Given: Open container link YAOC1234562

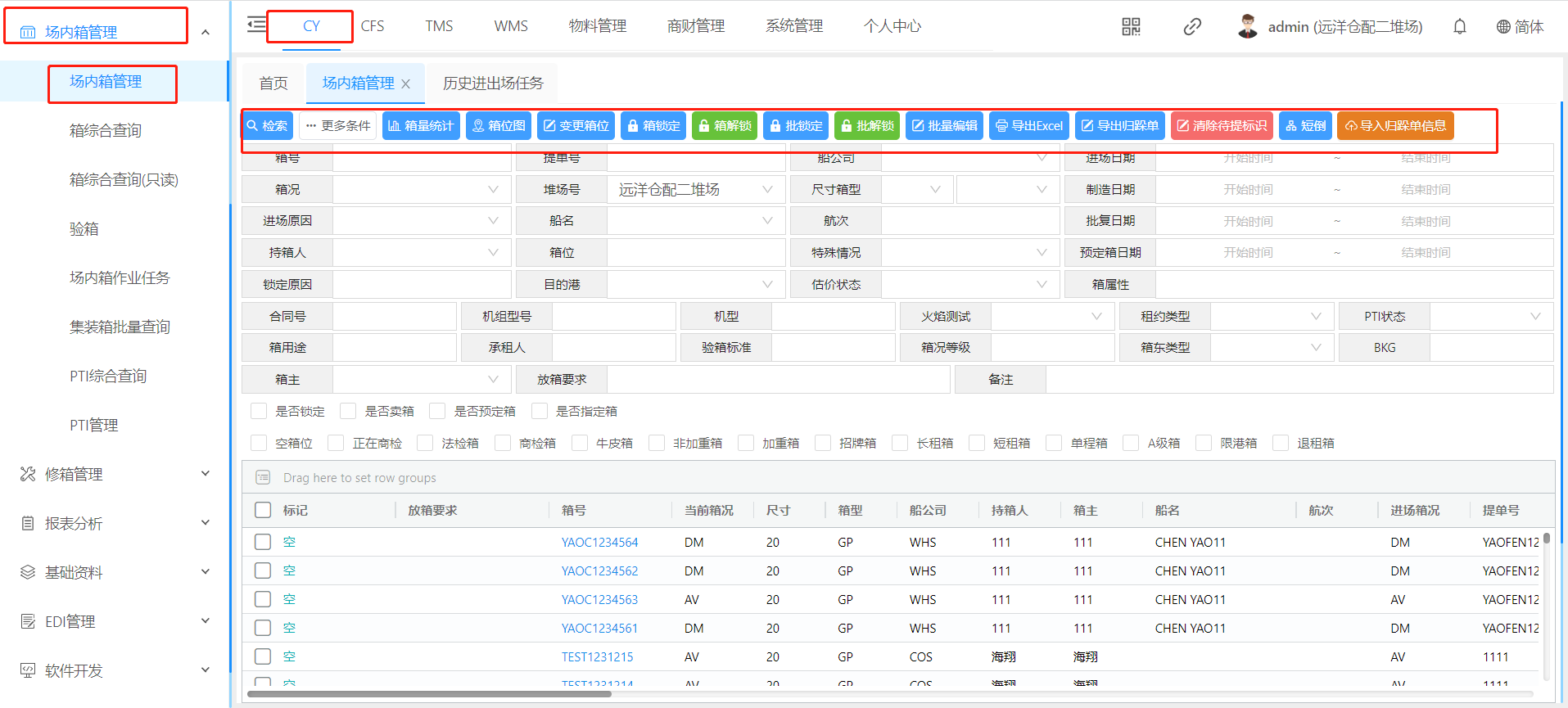Looking at the screenshot, I should click(x=599, y=571).
